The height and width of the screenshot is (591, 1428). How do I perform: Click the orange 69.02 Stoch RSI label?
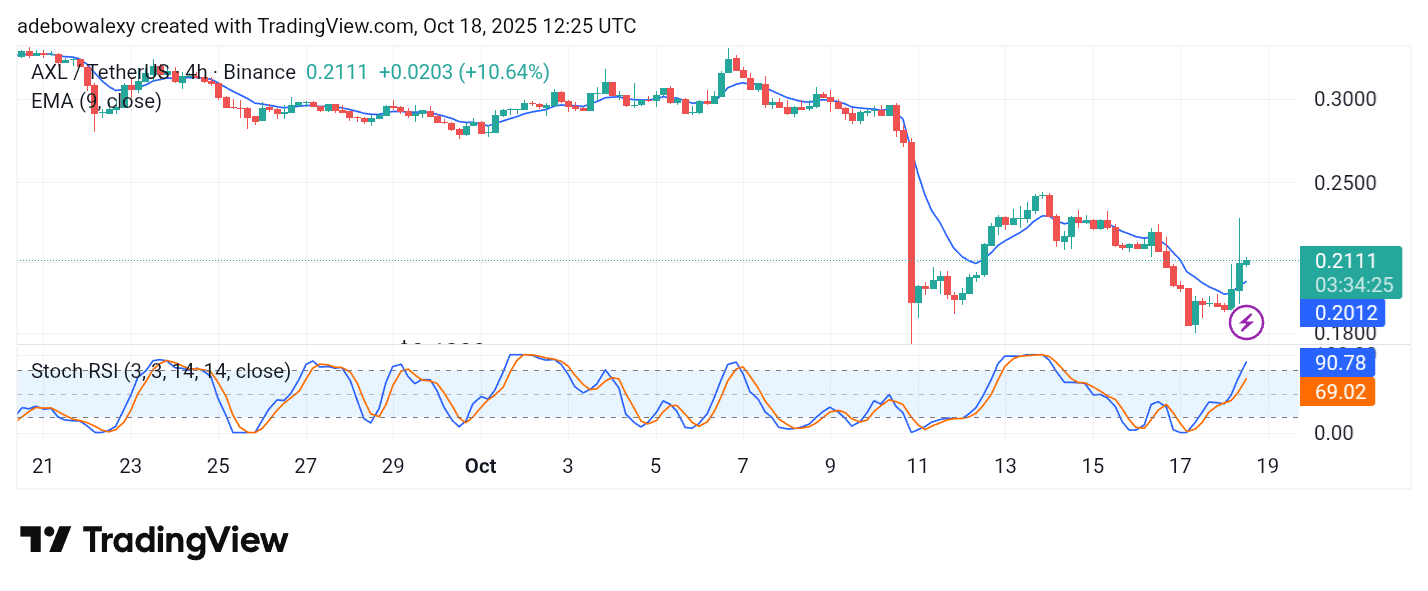1340,391
